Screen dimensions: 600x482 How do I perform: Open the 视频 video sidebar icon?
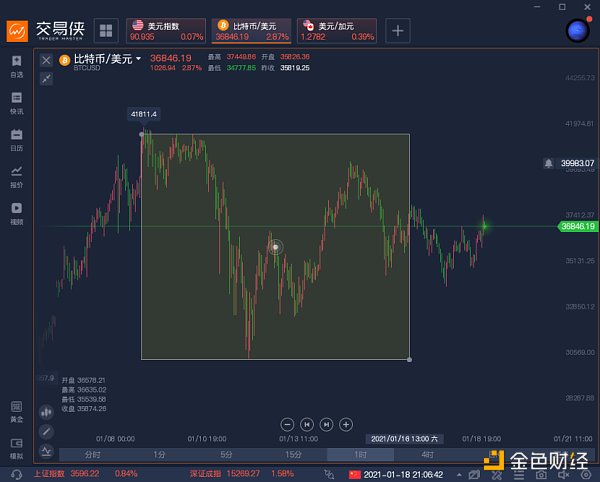click(x=16, y=213)
